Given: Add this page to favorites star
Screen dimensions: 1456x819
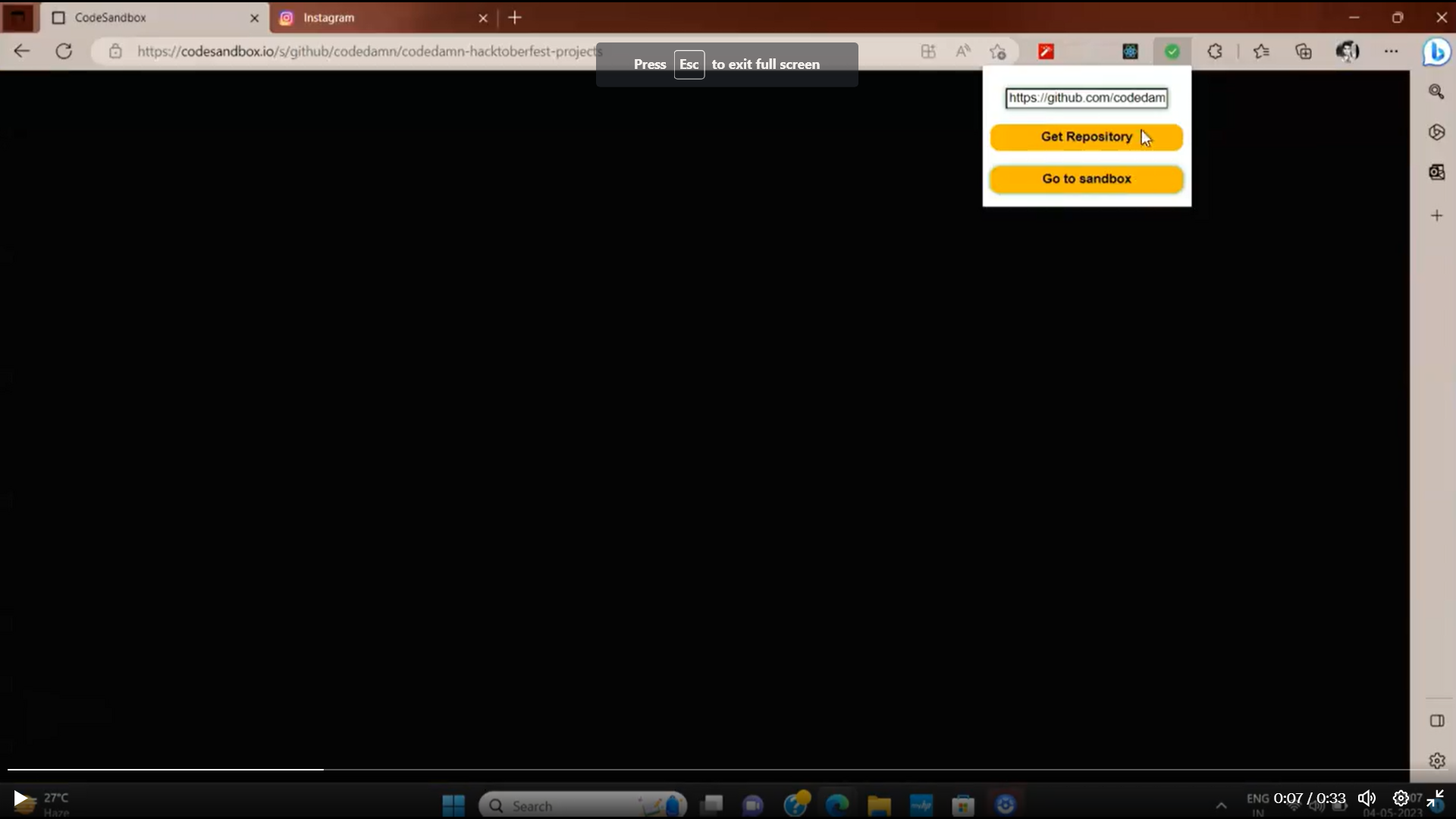Looking at the screenshot, I should click(x=998, y=52).
